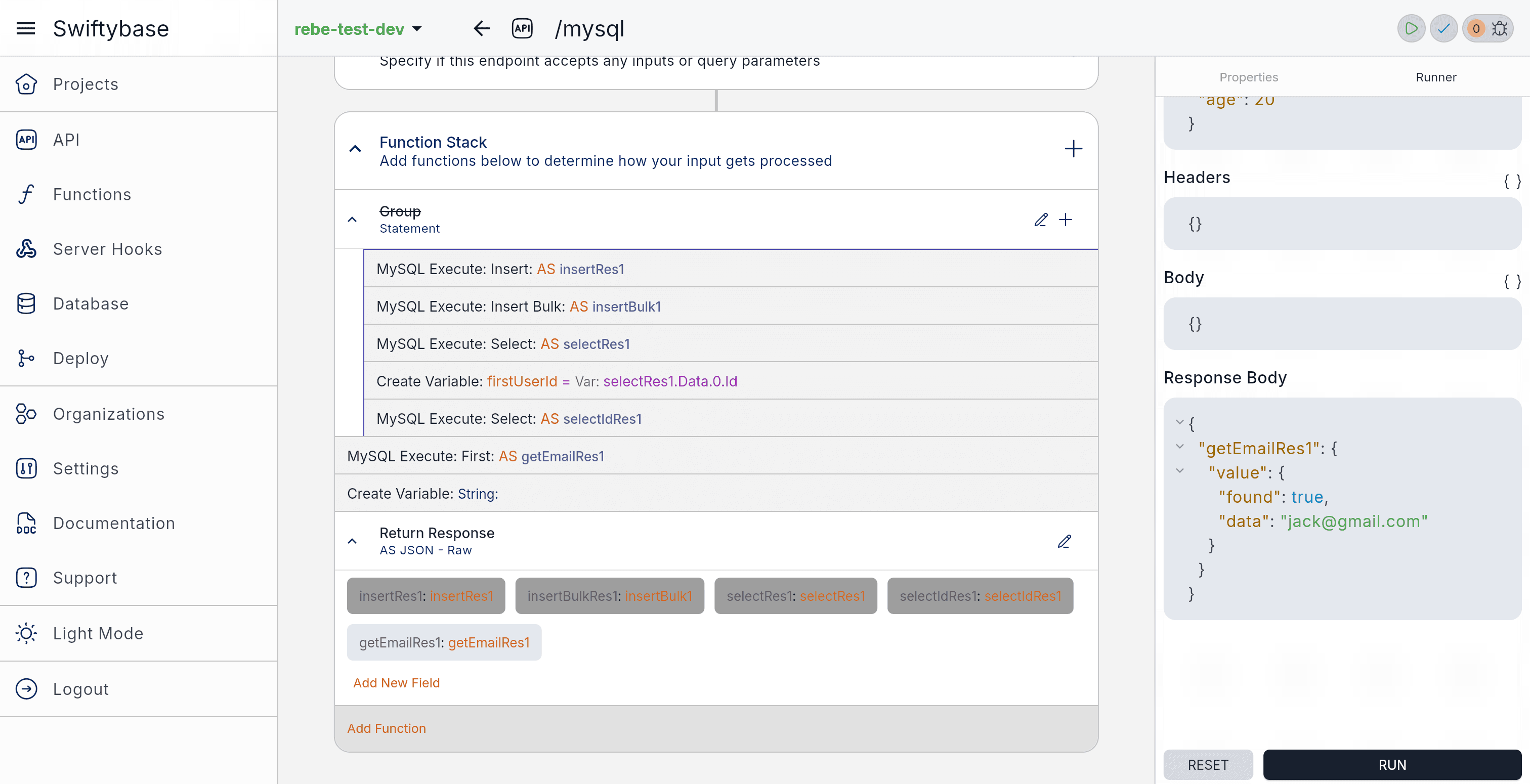Add a function with Function Stack plus
The height and width of the screenshot is (784, 1530).
[1073, 149]
